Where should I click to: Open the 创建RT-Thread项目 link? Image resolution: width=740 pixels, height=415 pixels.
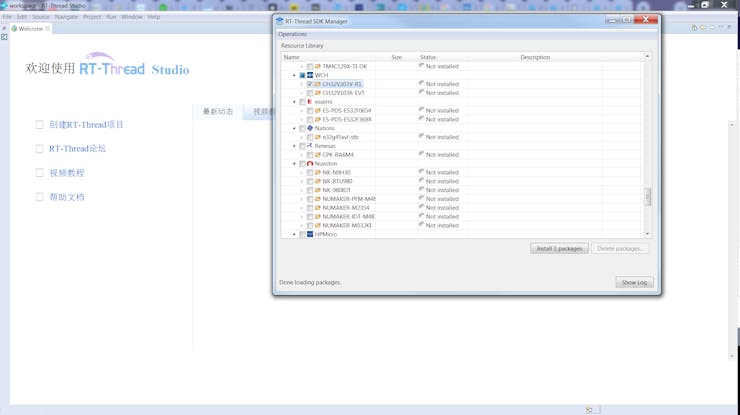point(86,125)
